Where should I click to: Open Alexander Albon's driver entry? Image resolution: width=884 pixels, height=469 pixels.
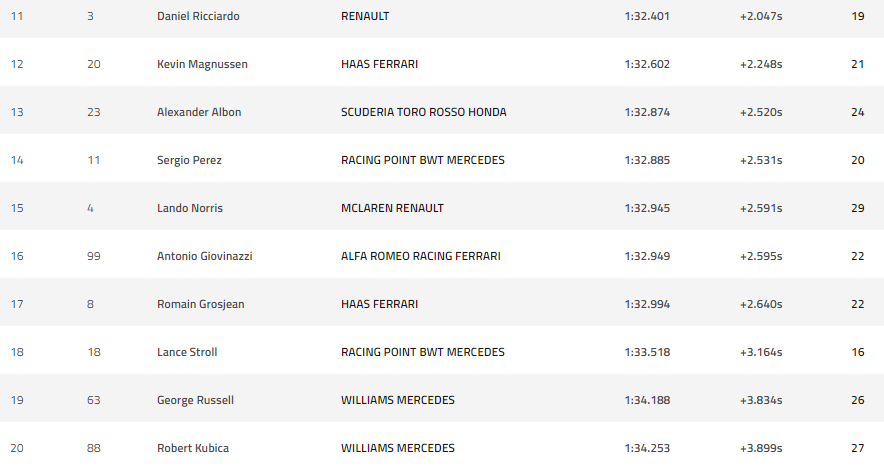click(199, 112)
